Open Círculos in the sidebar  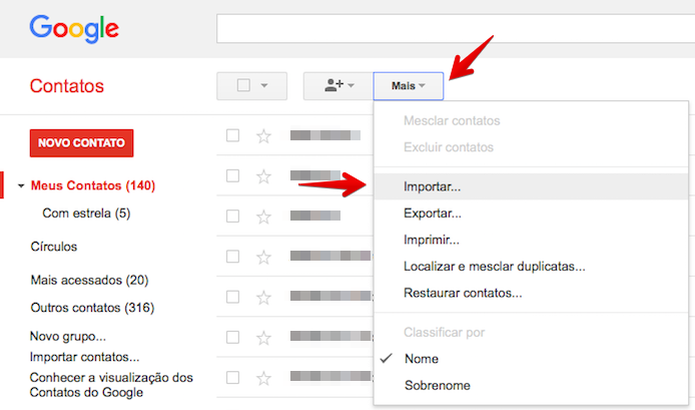(54, 246)
